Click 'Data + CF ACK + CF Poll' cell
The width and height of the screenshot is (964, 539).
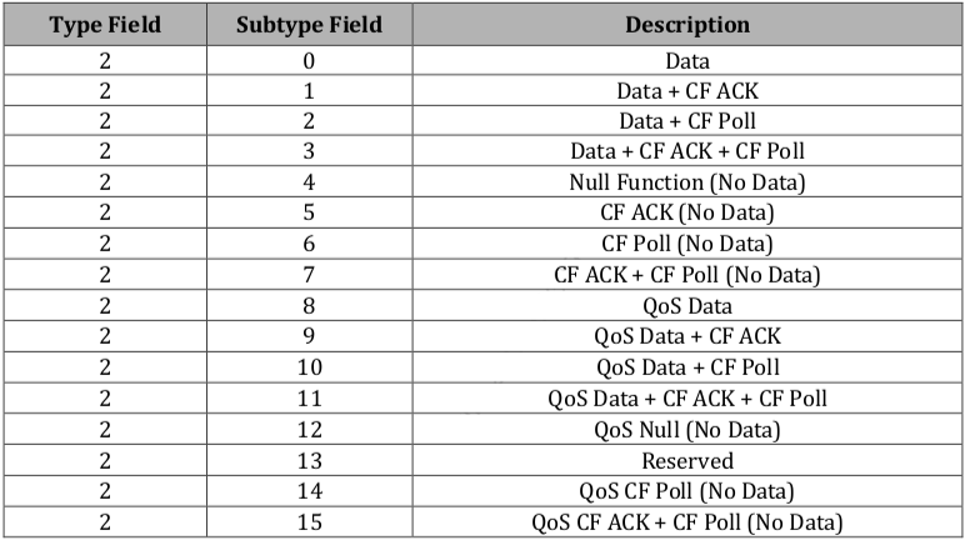pyautogui.click(x=687, y=152)
